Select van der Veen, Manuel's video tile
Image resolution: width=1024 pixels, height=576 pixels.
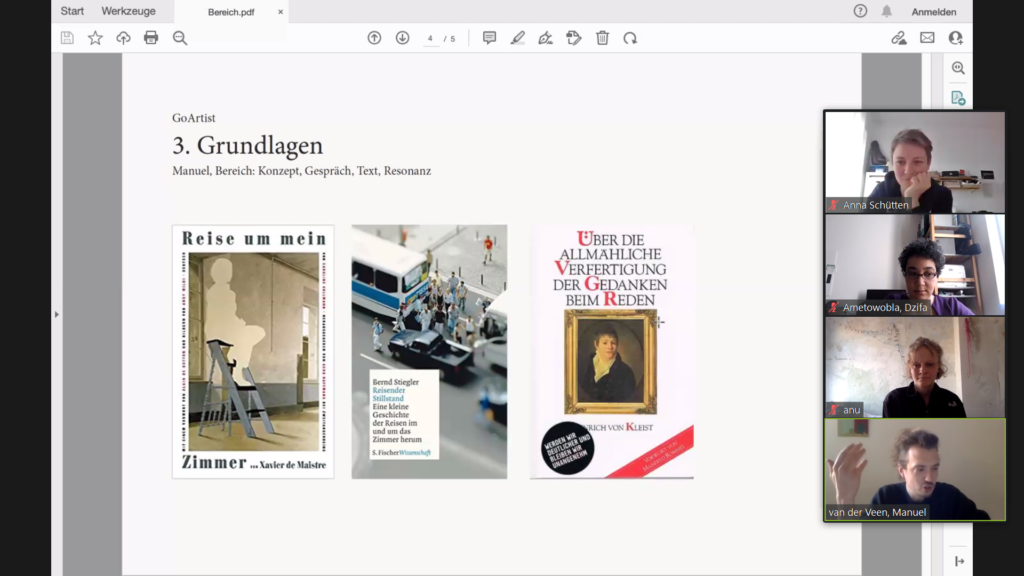click(914, 470)
